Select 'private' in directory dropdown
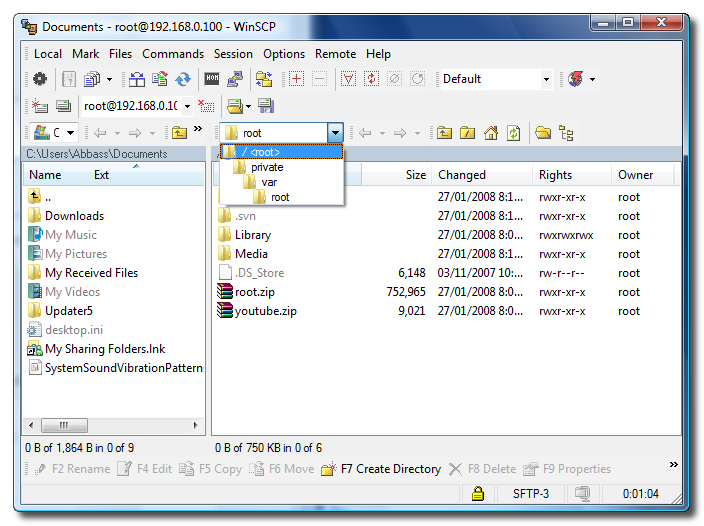This screenshot has height=526, width=704. pyautogui.click(x=282, y=167)
